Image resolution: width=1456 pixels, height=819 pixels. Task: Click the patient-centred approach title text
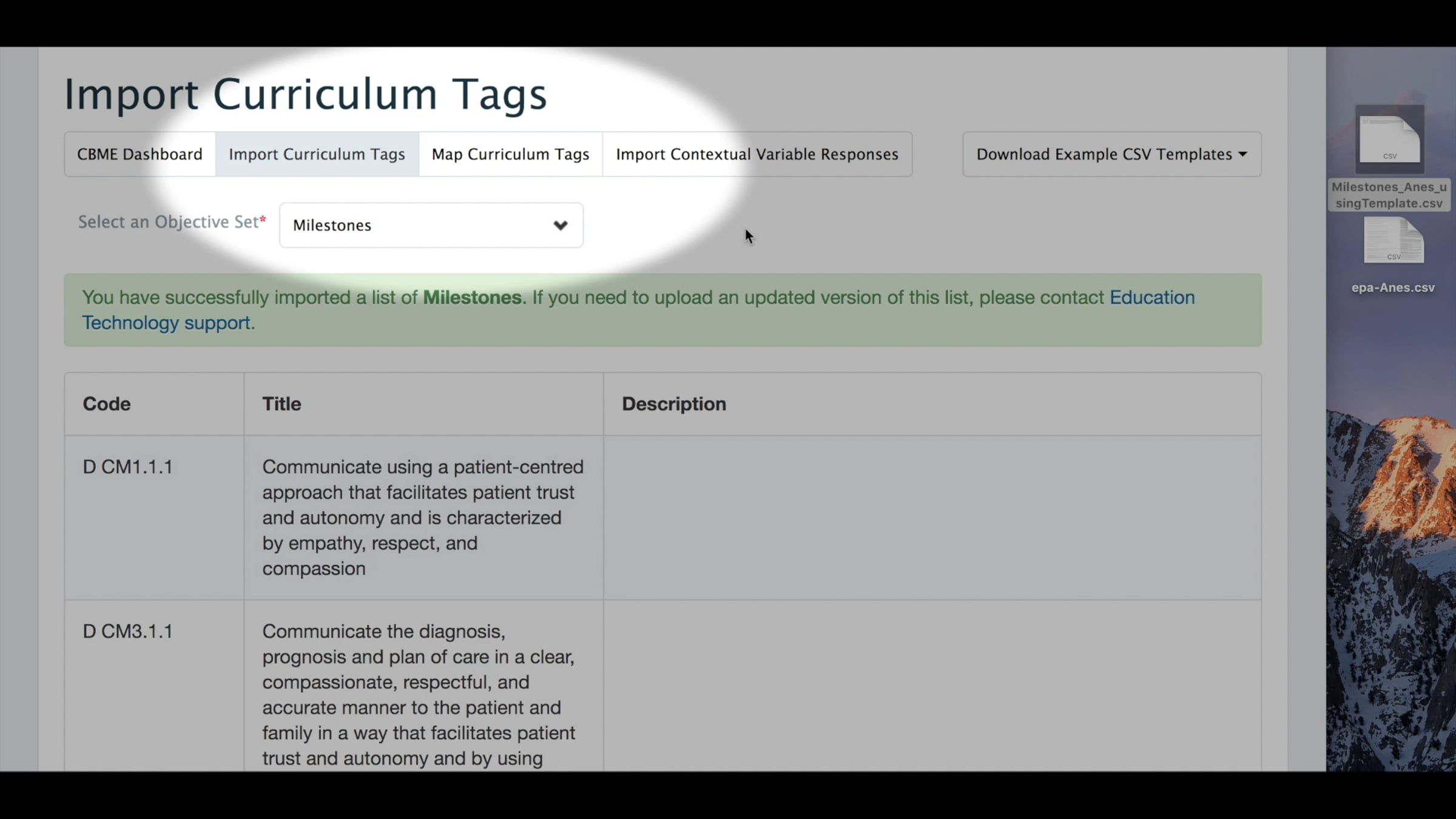tap(422, 517)
